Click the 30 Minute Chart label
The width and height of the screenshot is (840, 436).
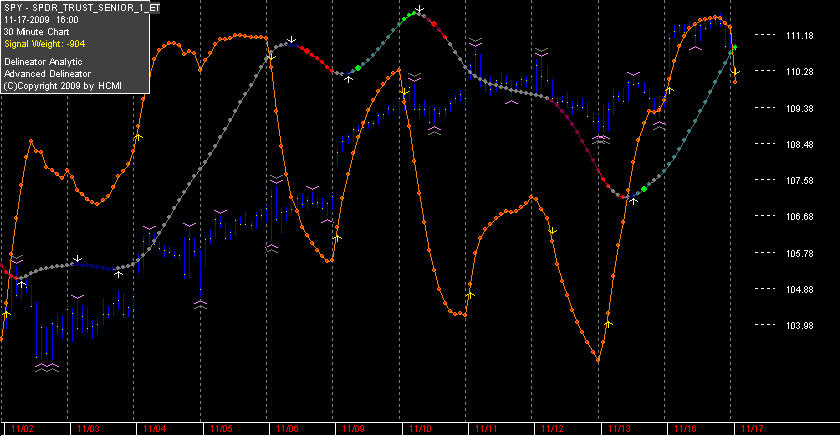click(36, 32)
